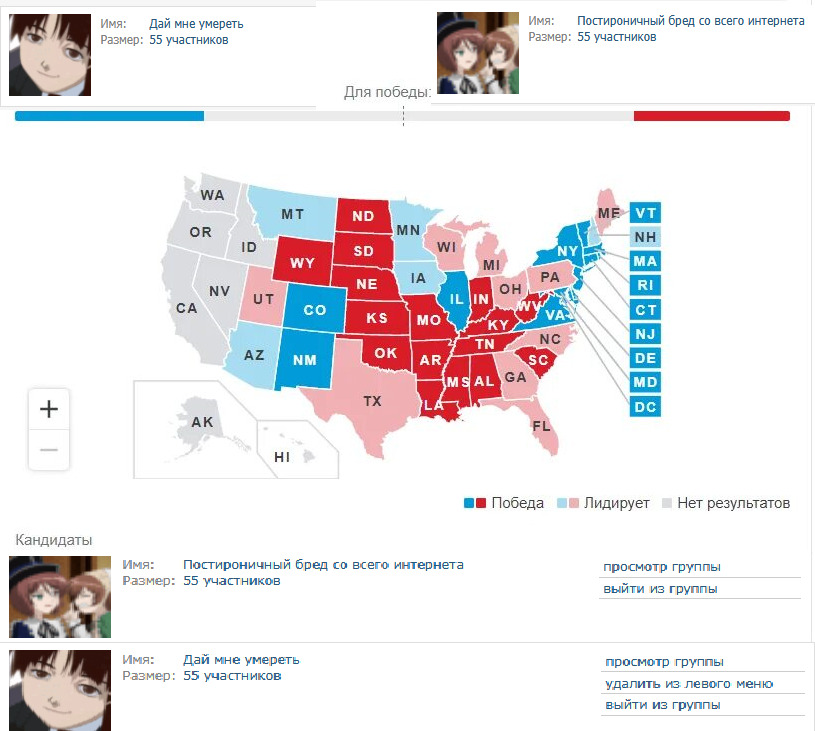This screenshot has width=815, height=731.
Task: Select the NH state box
Action: (x=646, y=237)
